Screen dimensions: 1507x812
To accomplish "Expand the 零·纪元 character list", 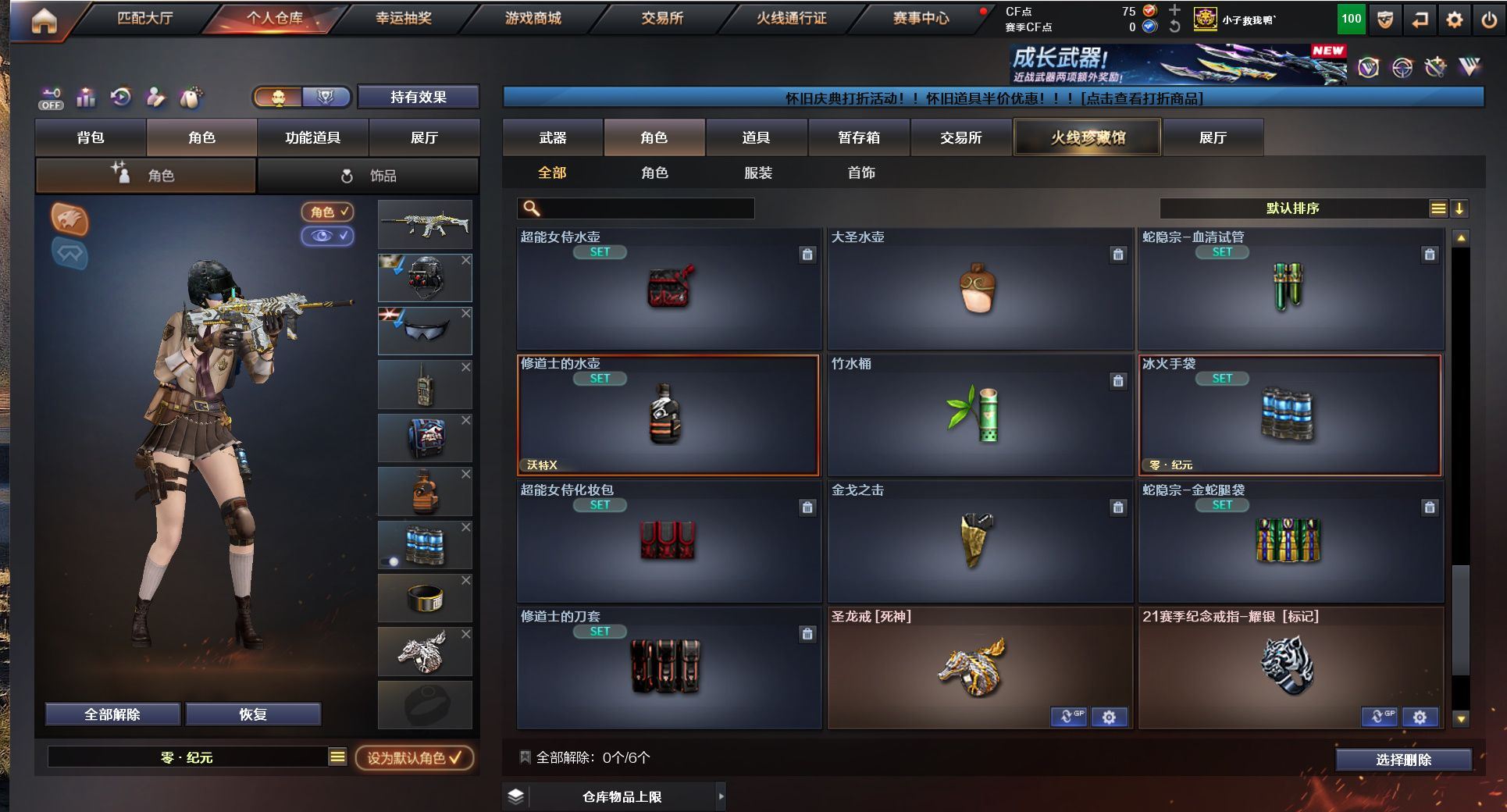I will point(337,757).
